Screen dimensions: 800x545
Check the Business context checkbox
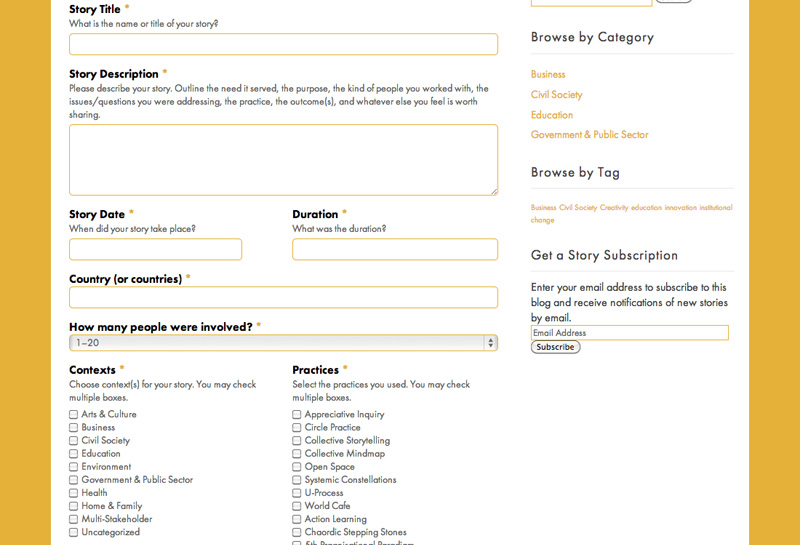point(73,428)
